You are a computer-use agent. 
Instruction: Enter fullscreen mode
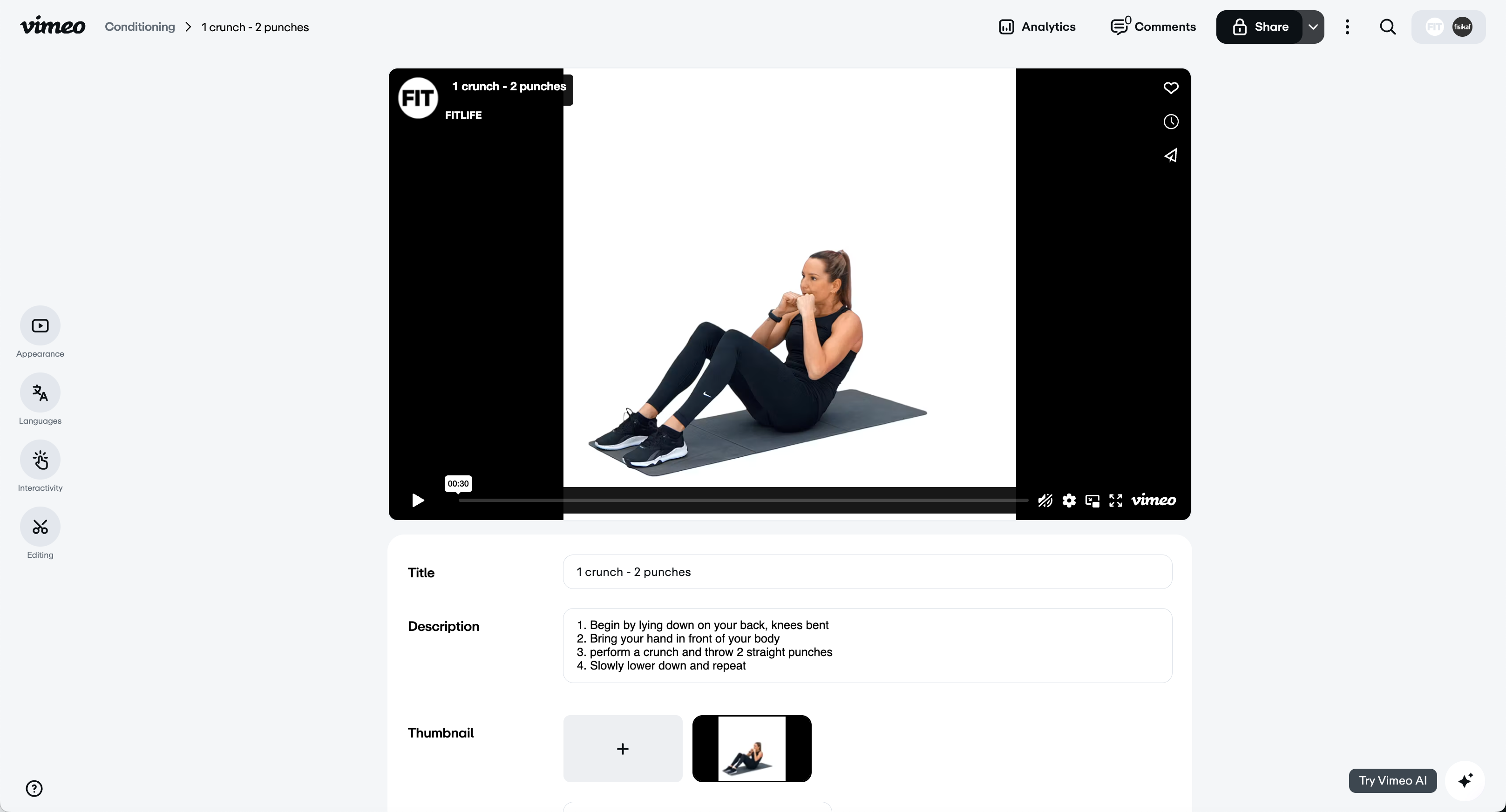[1116, 501]
